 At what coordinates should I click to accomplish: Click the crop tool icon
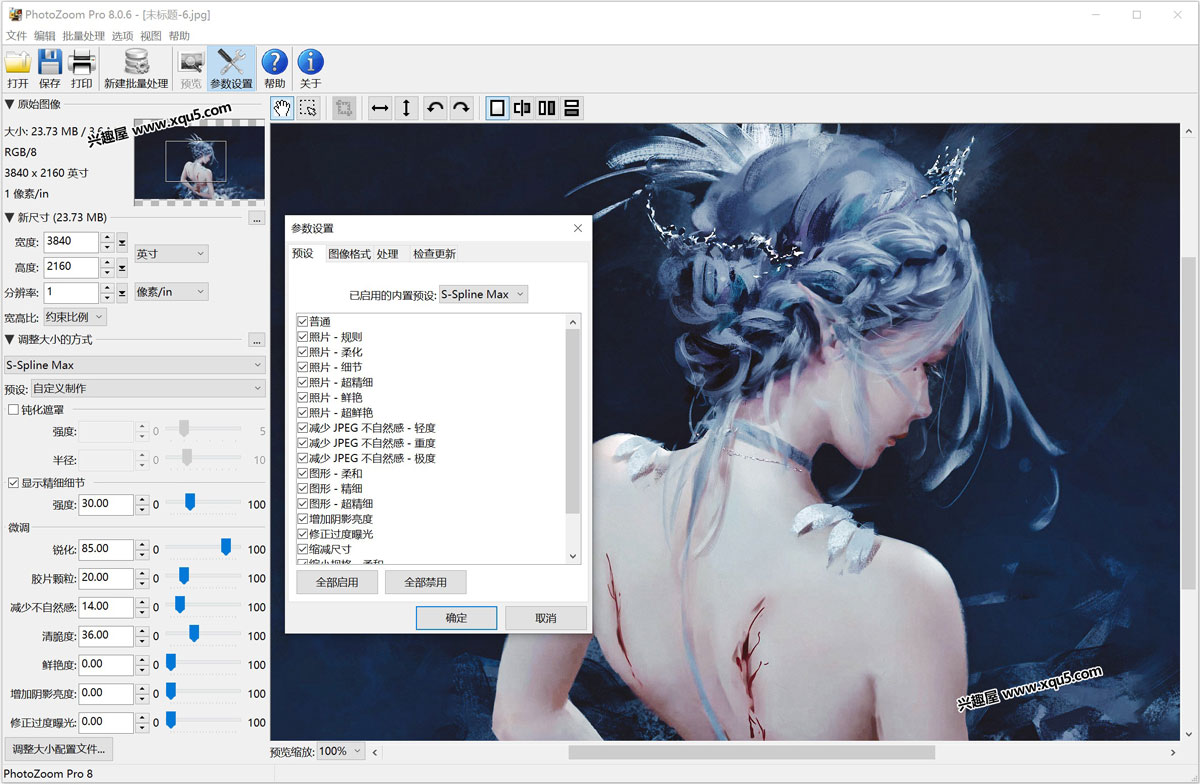click(x=344, y=108)
